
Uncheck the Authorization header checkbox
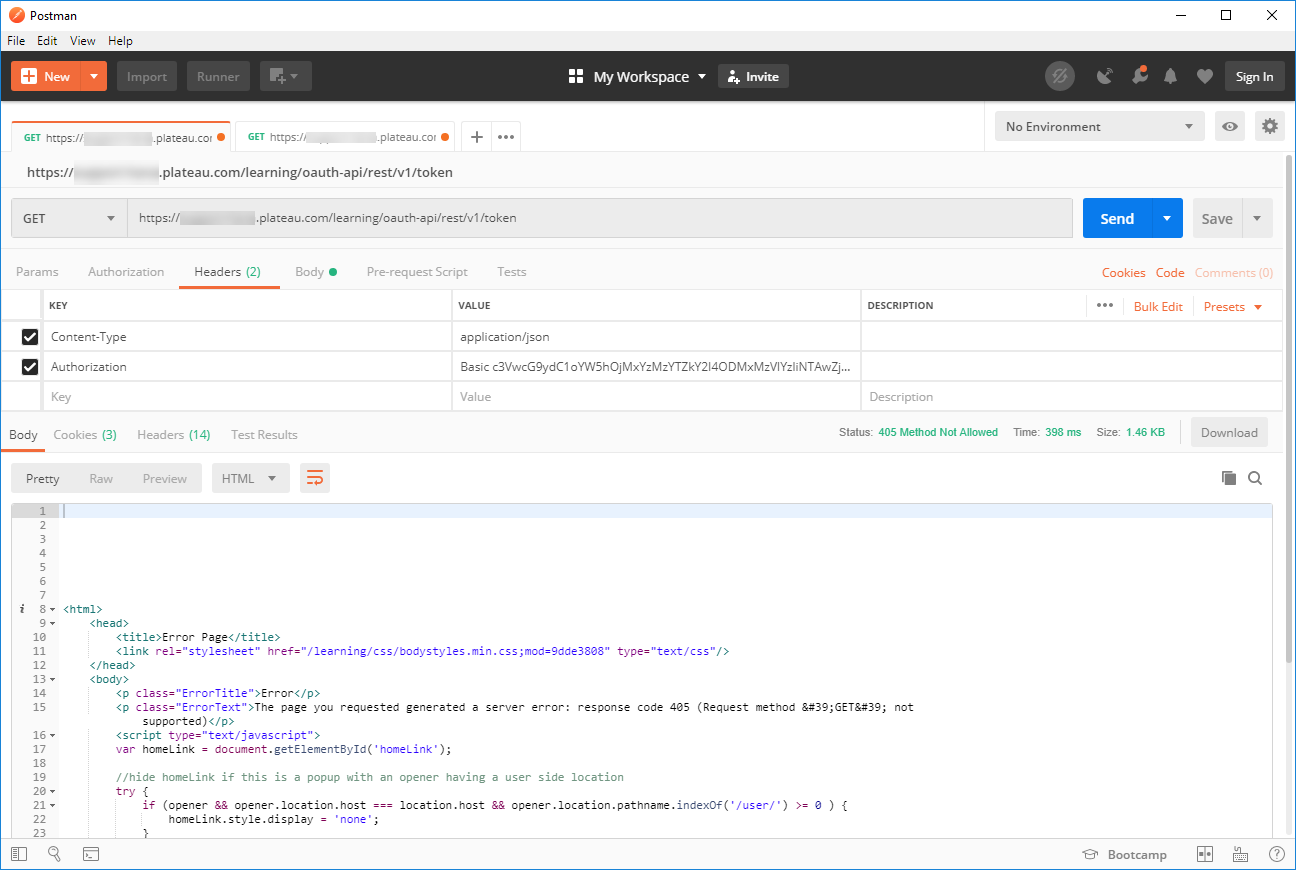click(30, 367)
